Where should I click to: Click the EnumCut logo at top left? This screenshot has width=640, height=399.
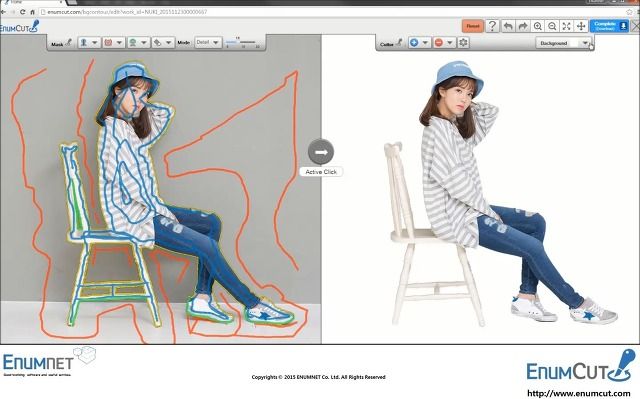[x=20, y=27]
